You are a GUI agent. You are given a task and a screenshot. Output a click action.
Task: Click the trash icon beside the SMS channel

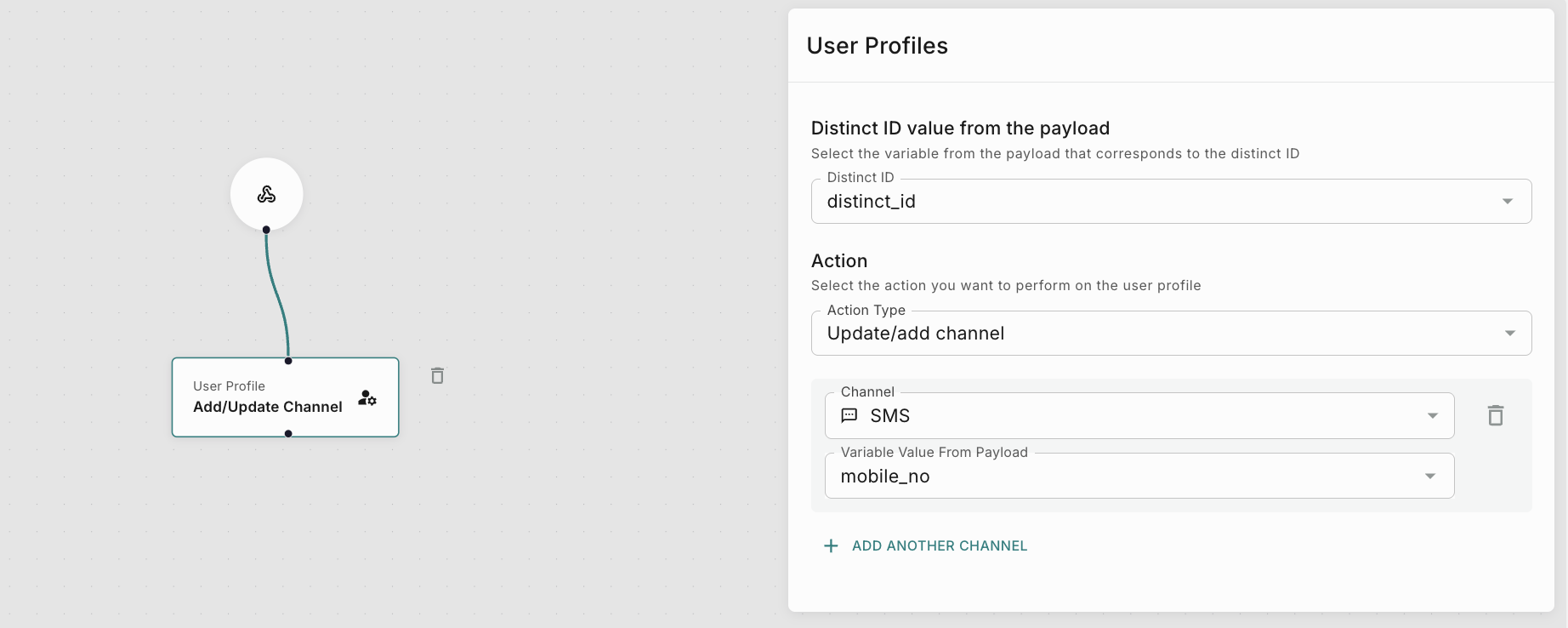pos(1495,415)
